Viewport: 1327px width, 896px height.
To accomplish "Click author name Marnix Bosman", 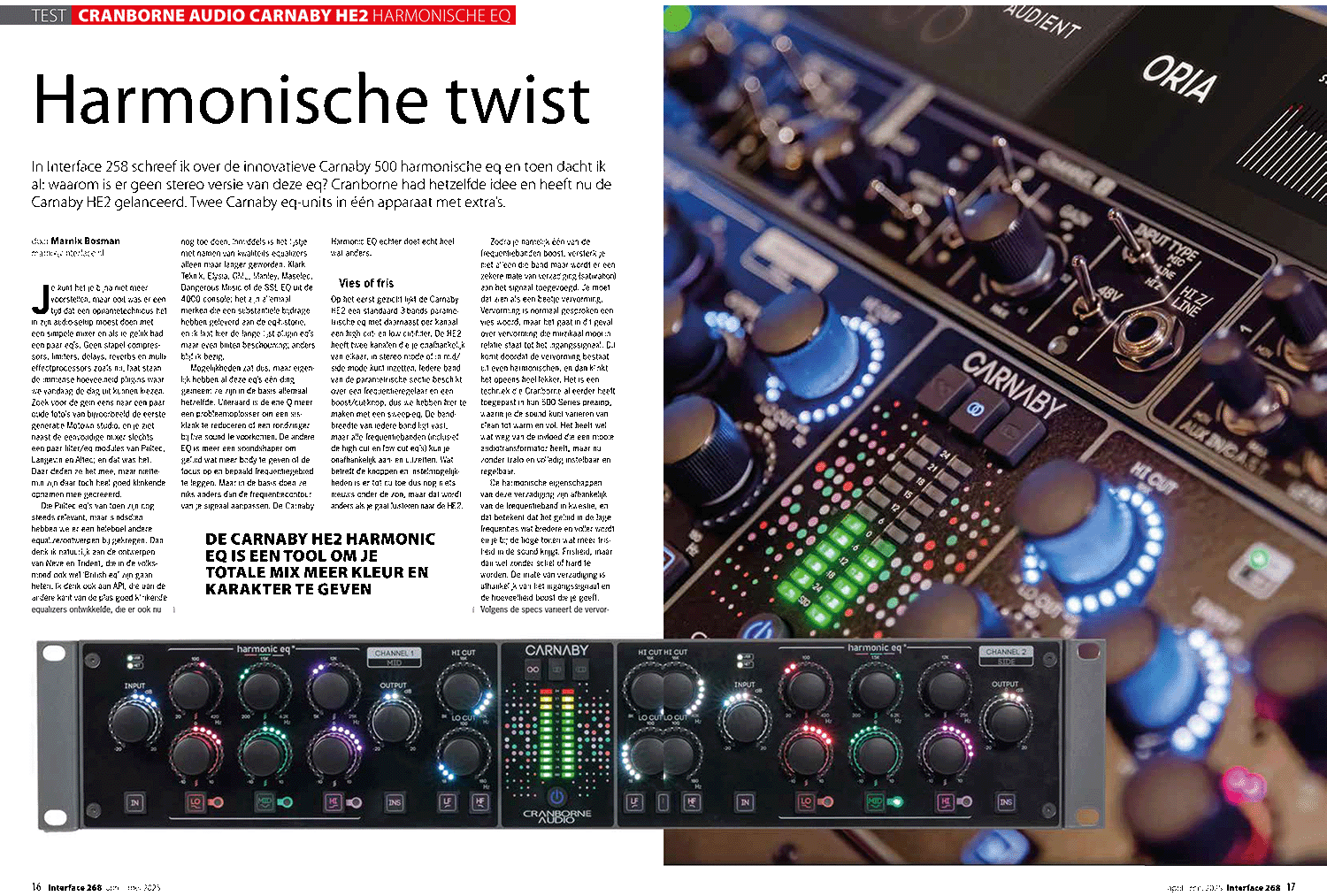I will [x=85, y=241].
